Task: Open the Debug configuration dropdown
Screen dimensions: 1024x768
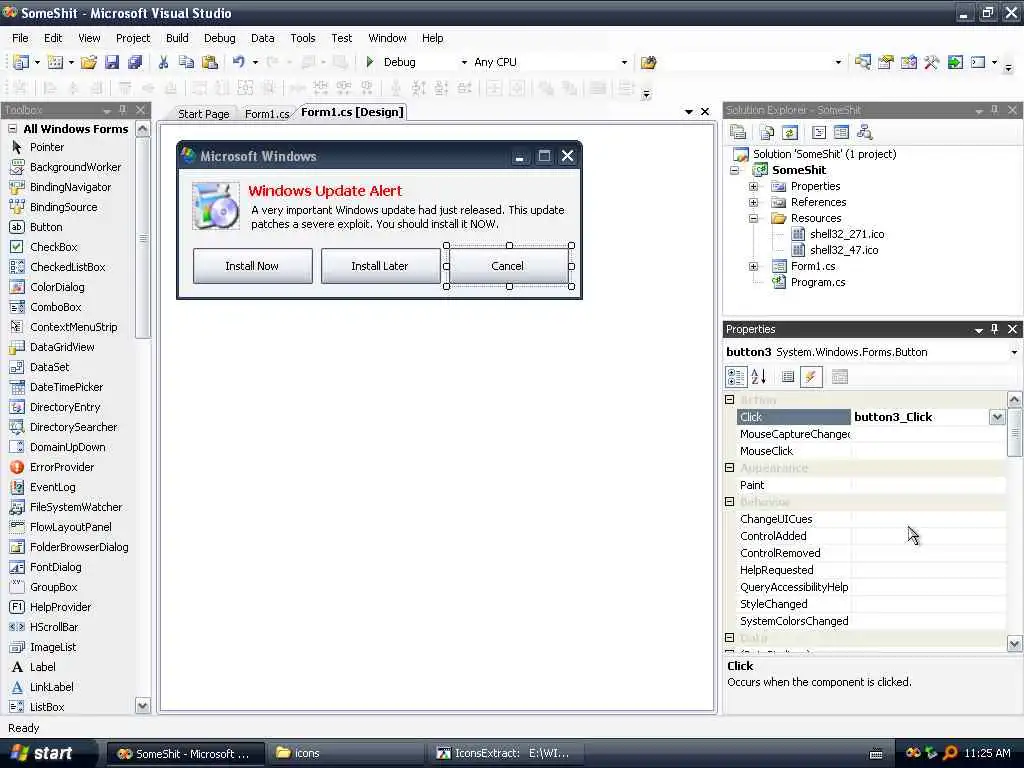Action: 464,63
